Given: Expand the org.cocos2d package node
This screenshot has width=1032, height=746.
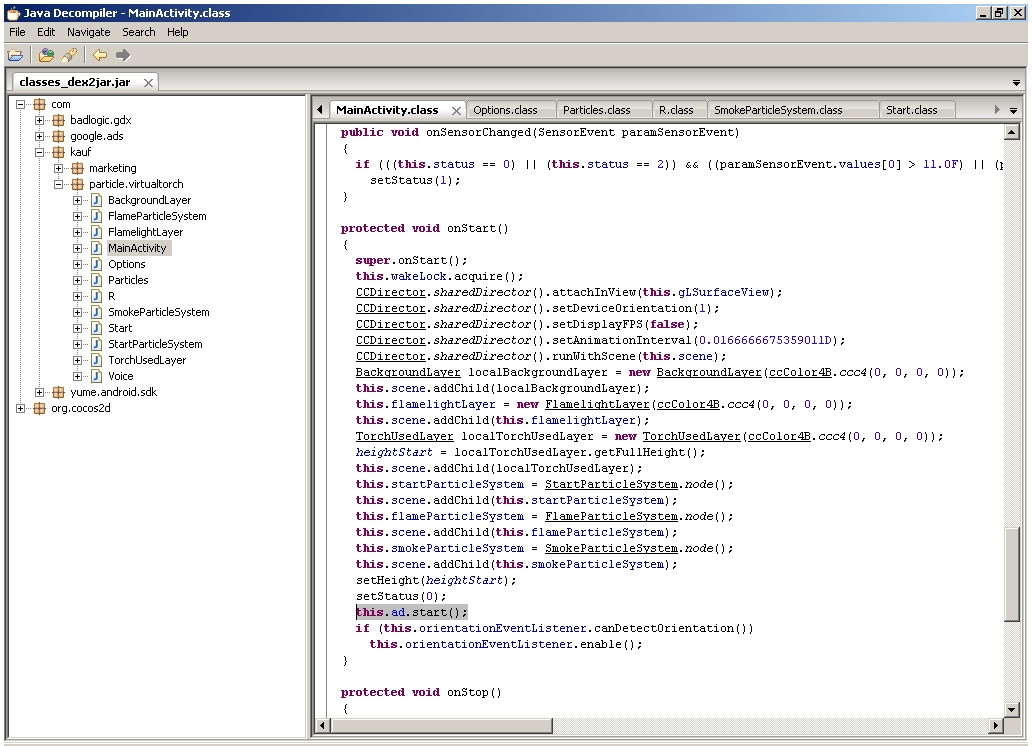Looking at the screenshot, I should pos(22,408).
